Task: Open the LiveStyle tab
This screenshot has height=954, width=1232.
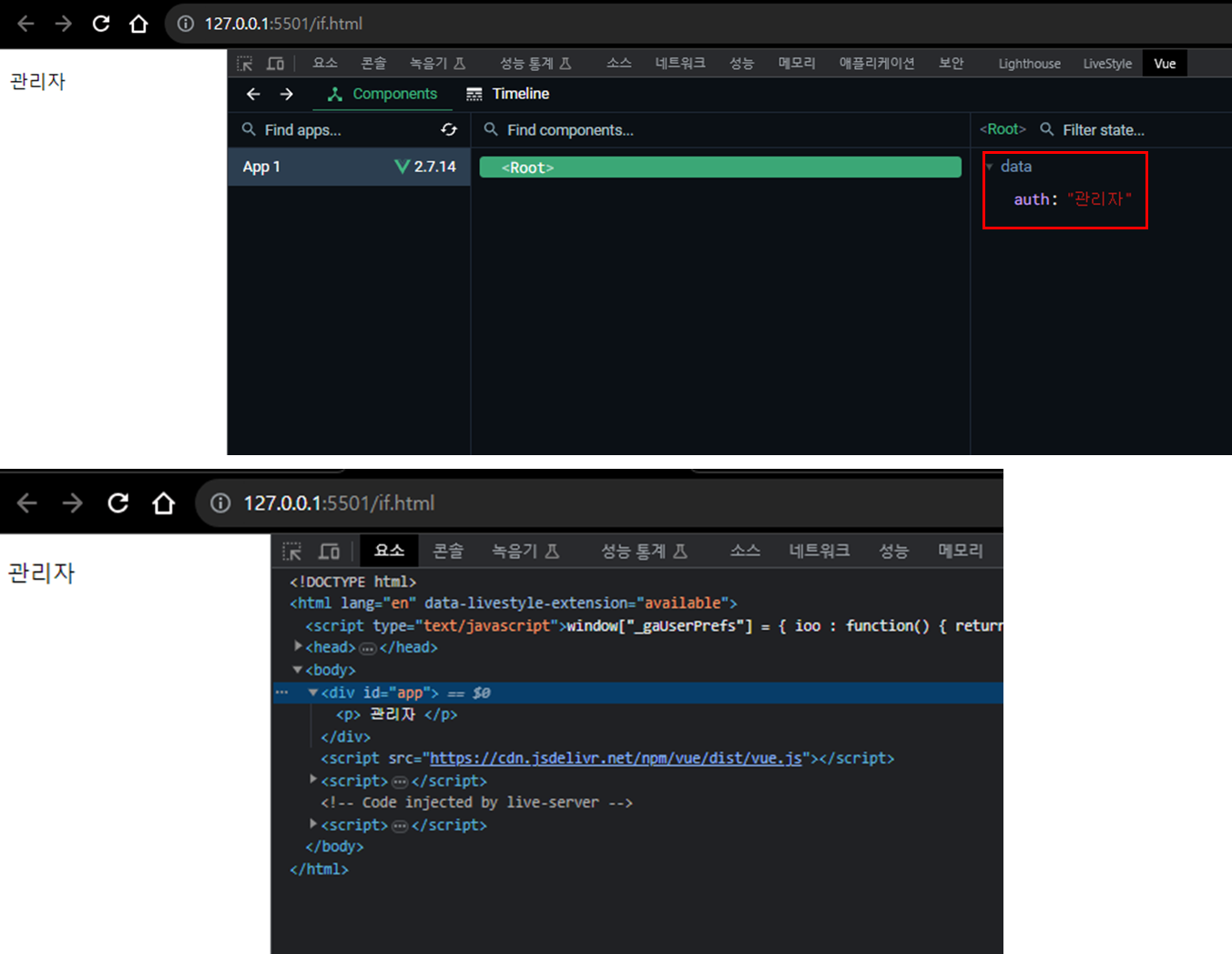Action: pos(1107,64)
